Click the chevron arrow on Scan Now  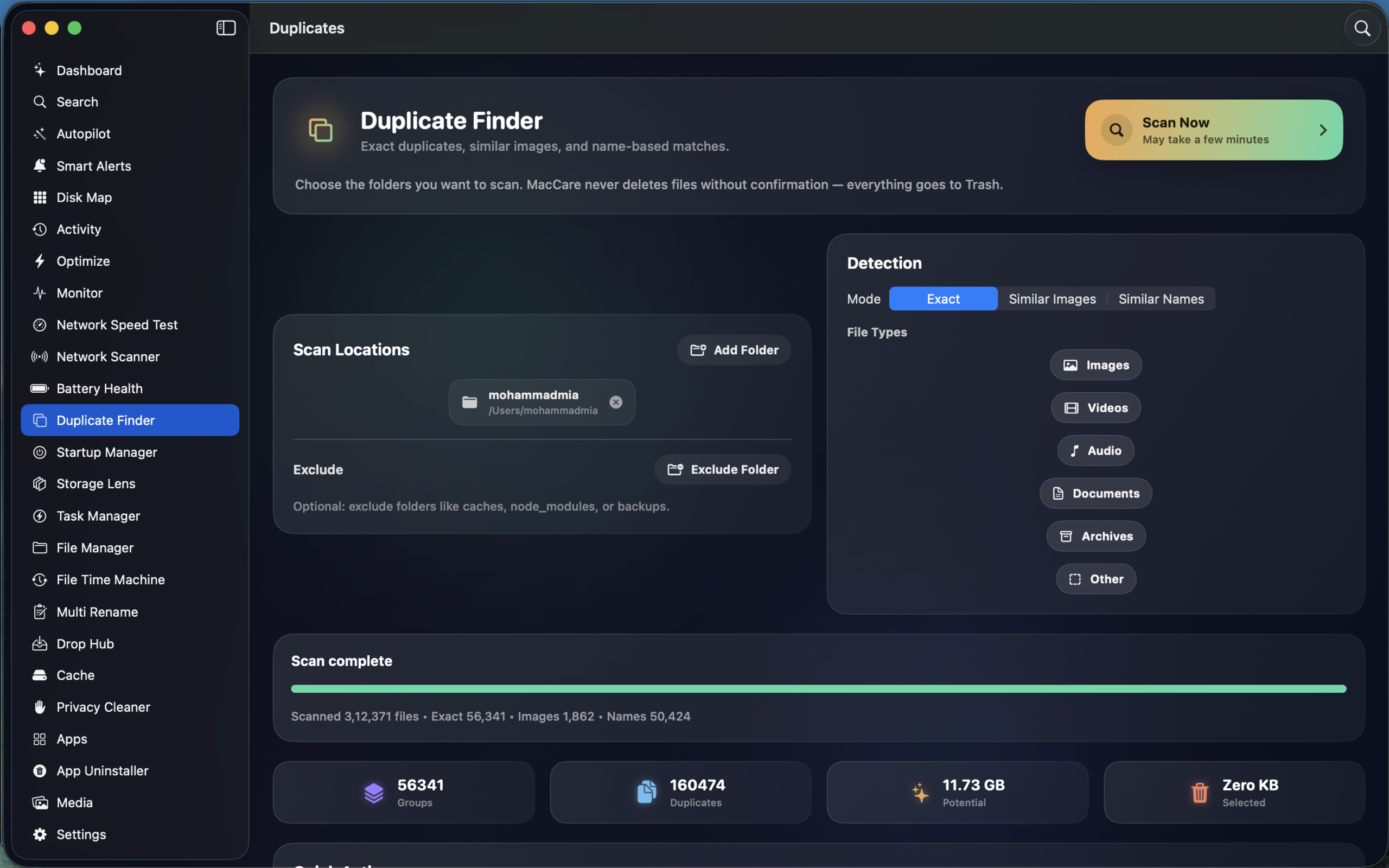1323,130
